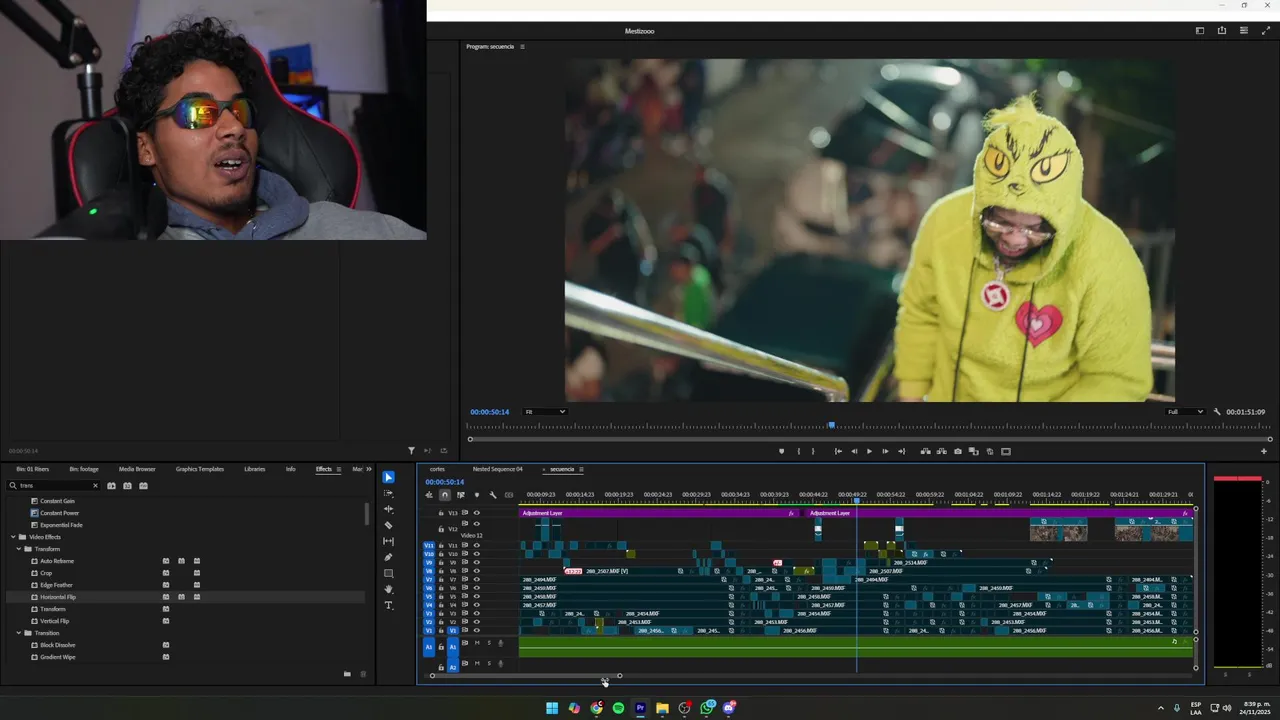Select the Ripple Edit tool
1280x720 pixels.
388,509
